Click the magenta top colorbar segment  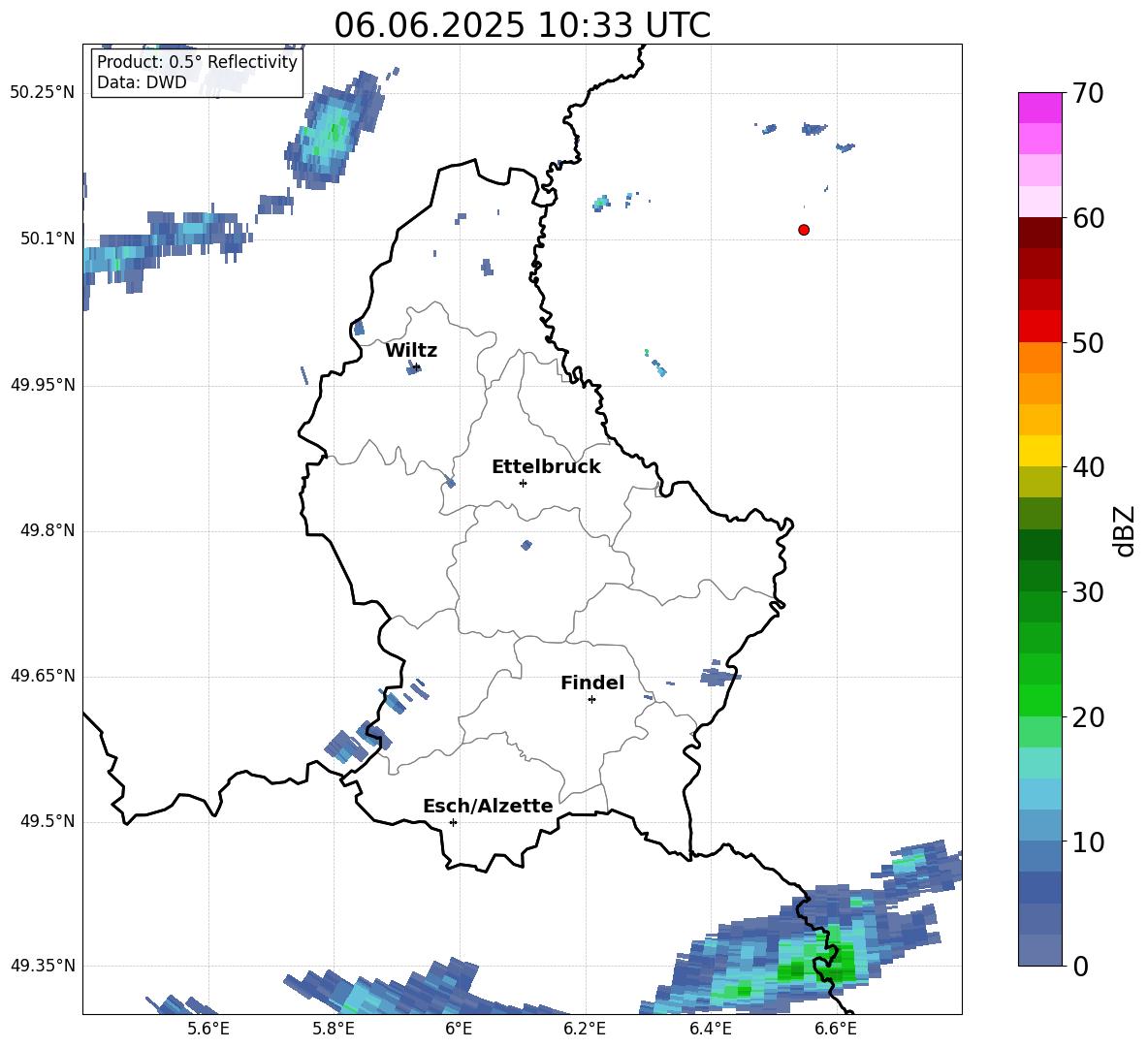point(1039,108)
